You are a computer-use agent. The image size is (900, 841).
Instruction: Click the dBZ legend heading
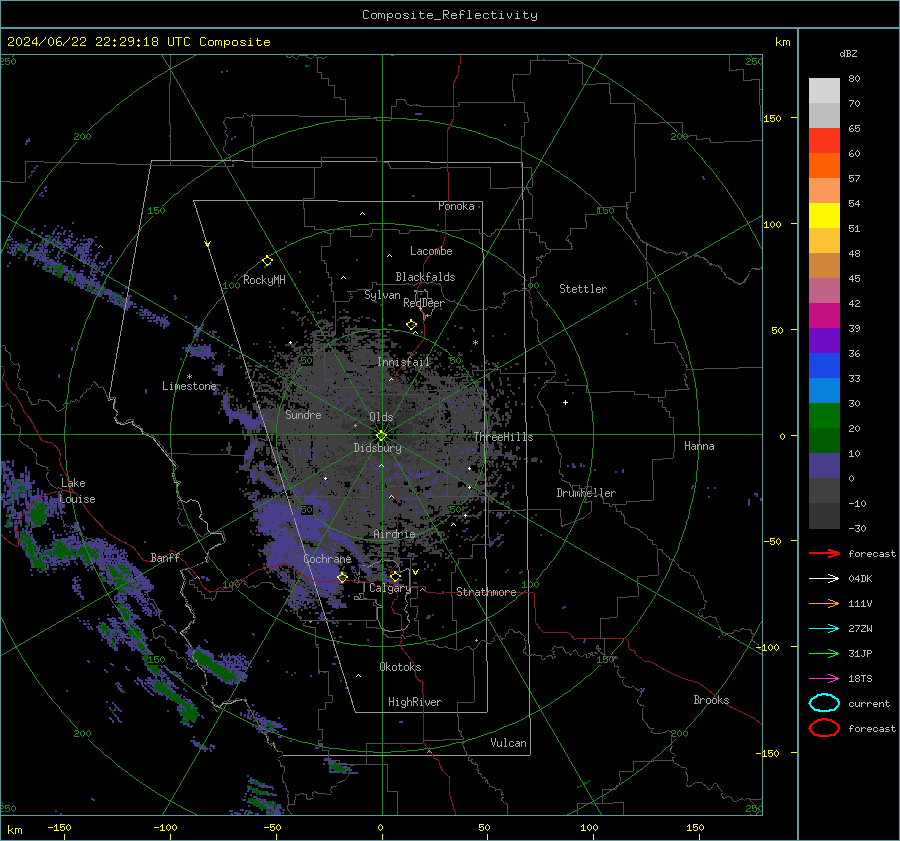848,53
